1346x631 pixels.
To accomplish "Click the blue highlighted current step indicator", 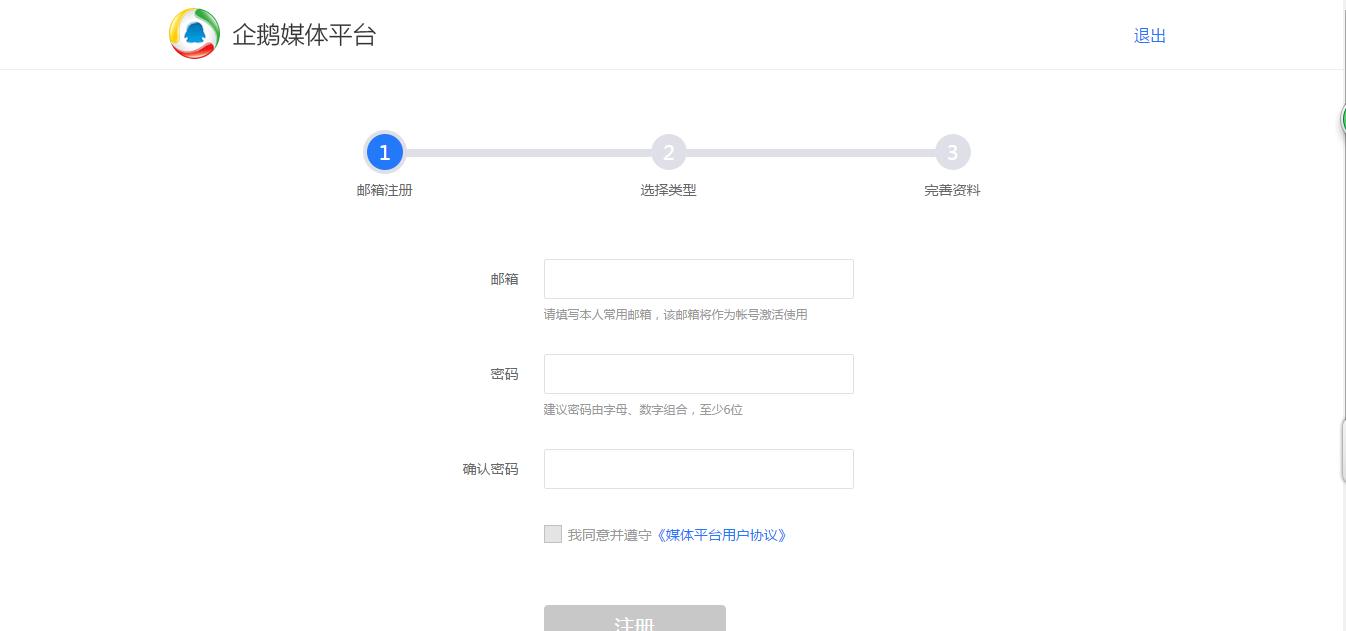I will 385,152.
